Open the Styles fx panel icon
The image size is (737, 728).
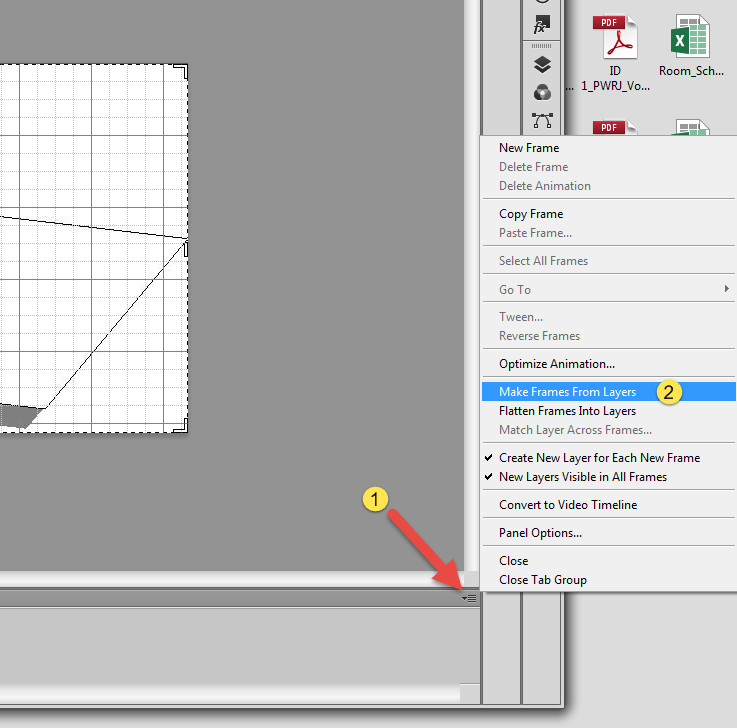541,24
